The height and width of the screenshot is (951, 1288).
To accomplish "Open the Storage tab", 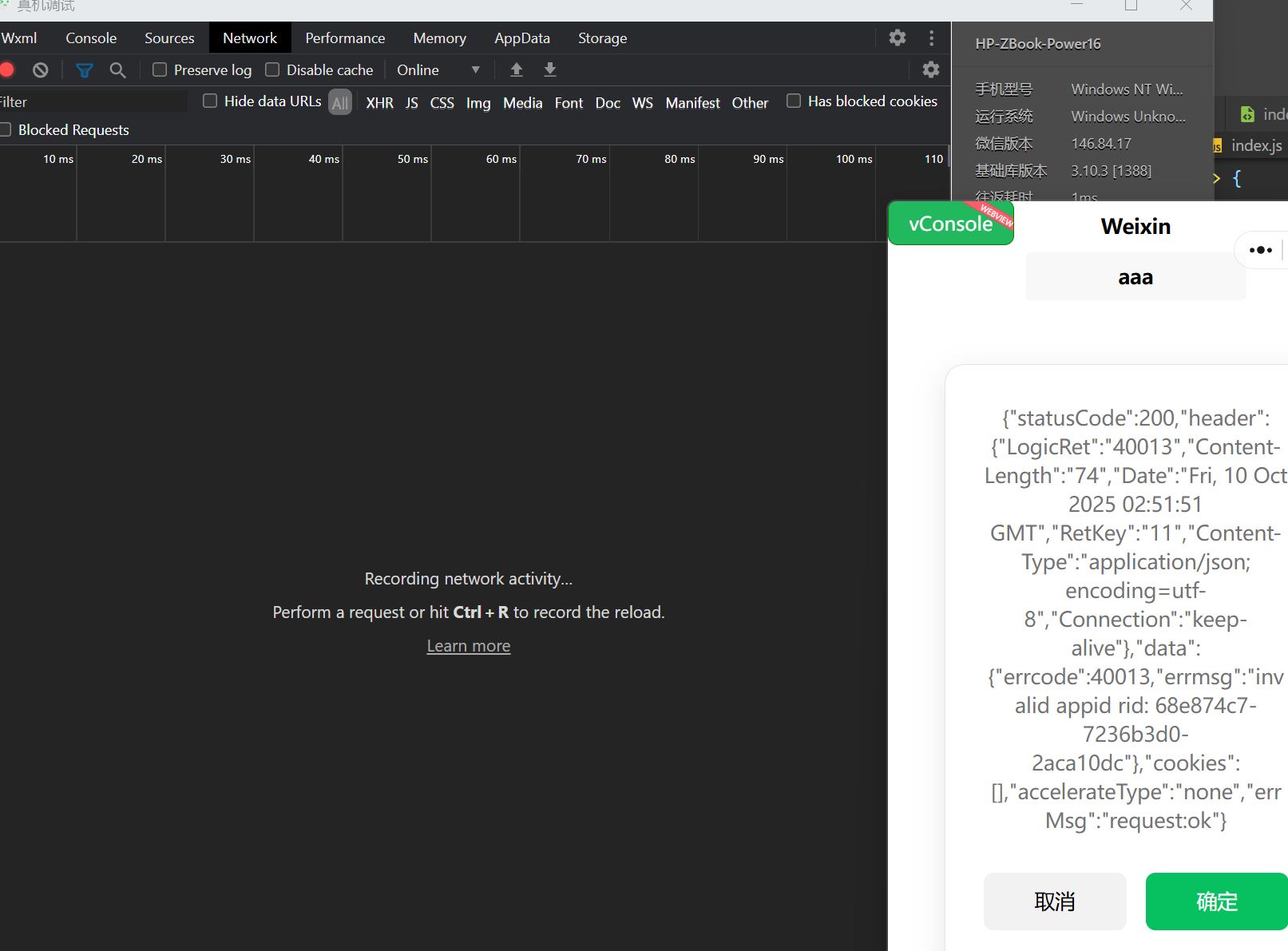I will 602,38.
